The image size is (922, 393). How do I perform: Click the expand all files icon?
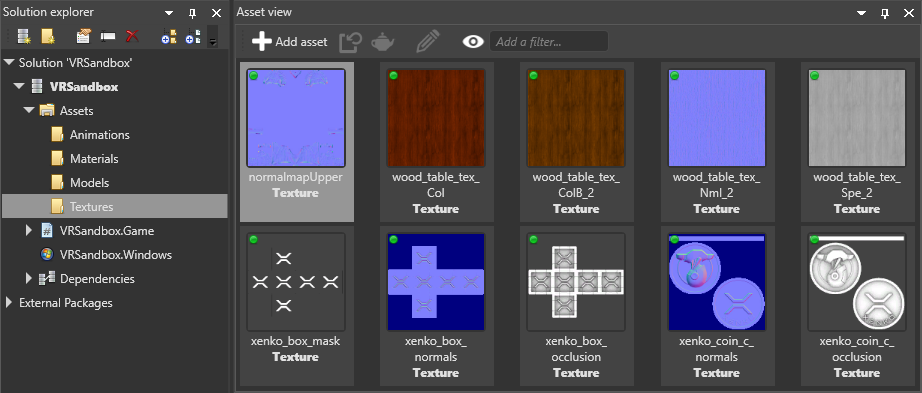(x=193, y=36)
